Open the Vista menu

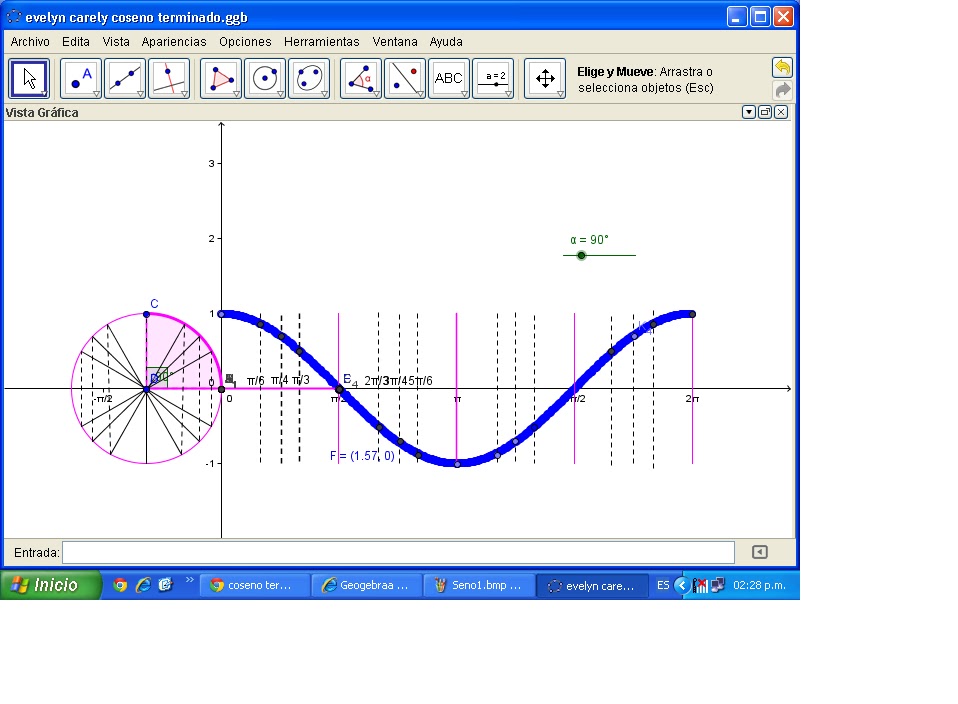click(116, 42)
